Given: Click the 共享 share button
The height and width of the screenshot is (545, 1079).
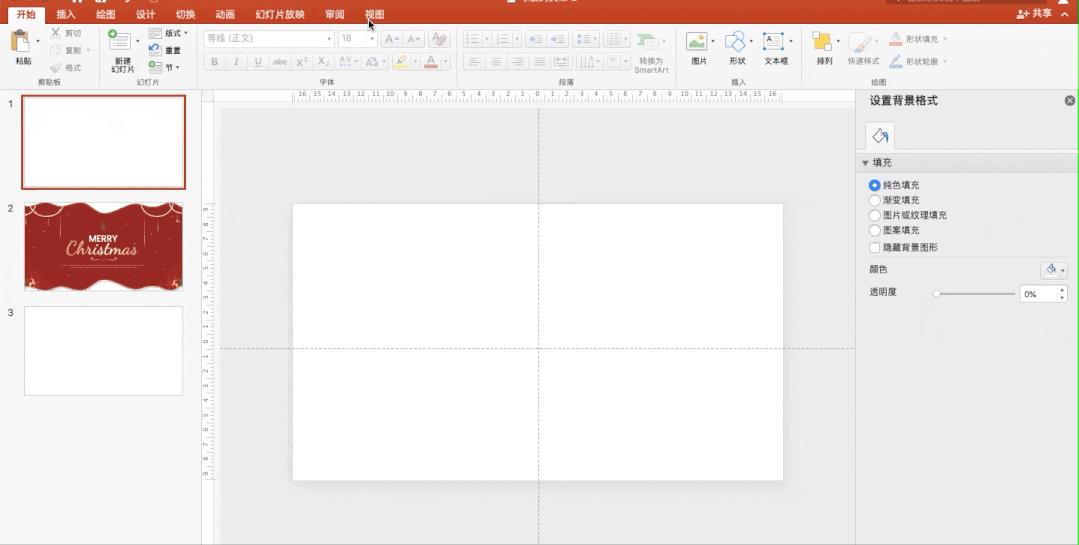Looking at the screenshot, I should coord(1034,13).
